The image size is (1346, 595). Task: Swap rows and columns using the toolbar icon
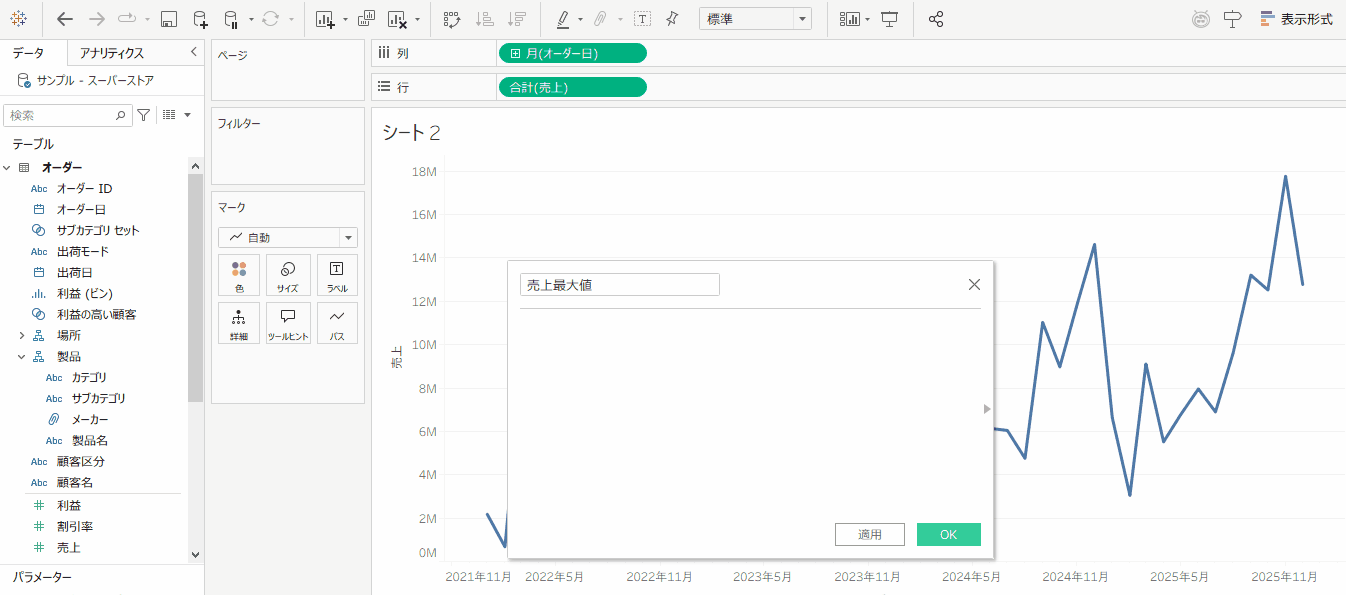tap(451, 19)
